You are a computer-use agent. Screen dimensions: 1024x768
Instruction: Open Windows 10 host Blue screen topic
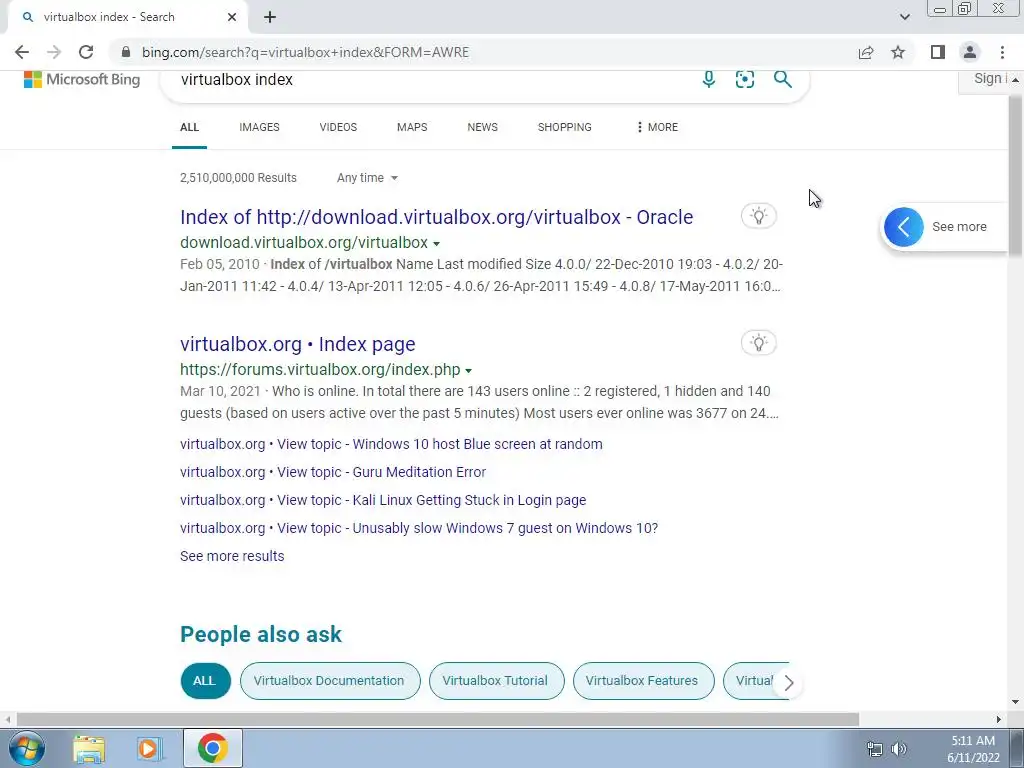click(391, 444)
